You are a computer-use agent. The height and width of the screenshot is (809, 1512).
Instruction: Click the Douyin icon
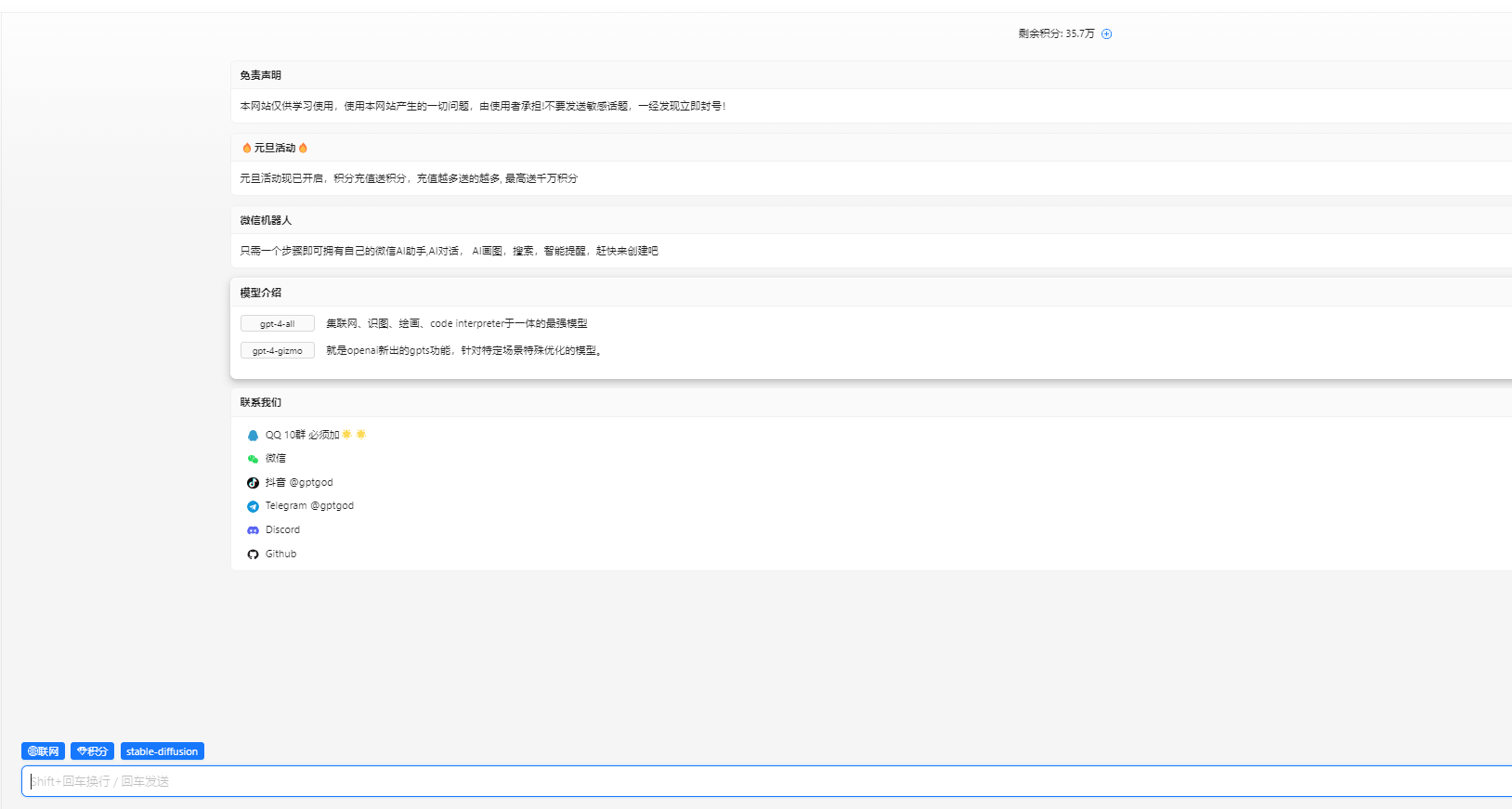point(253,483)
